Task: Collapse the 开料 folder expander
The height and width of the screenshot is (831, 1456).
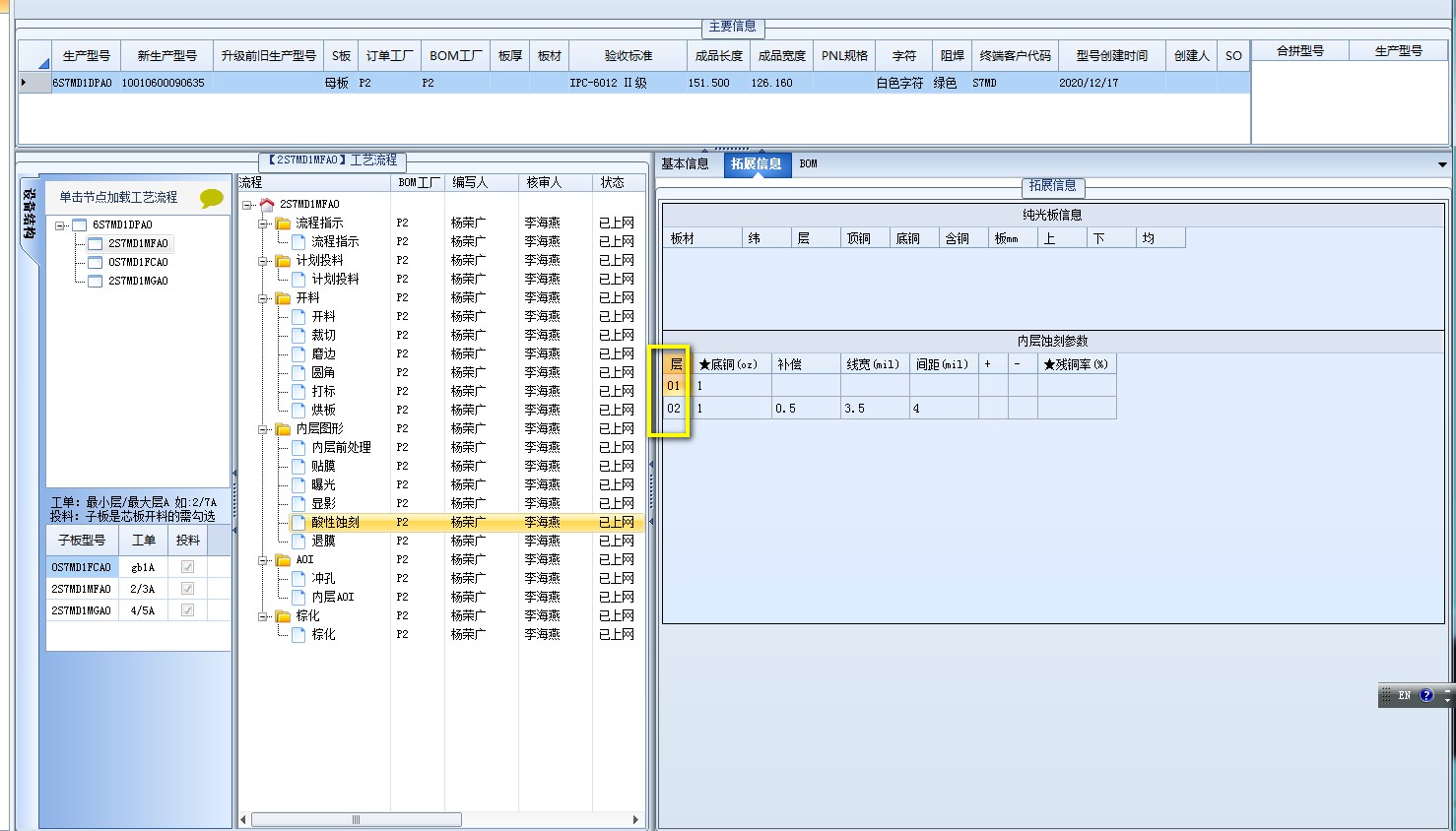Action: coord(264,298)
